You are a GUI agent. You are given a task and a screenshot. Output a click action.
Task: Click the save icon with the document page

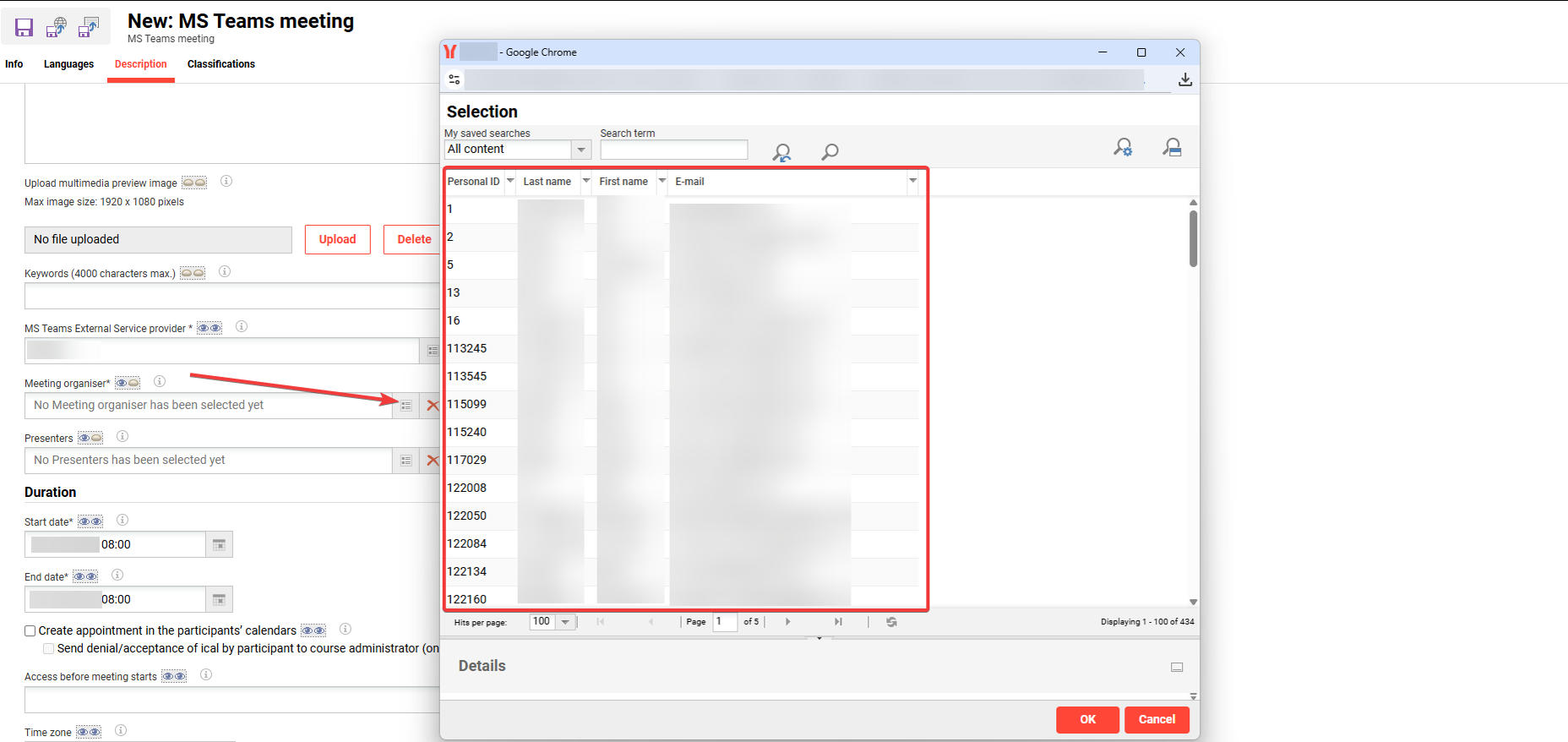pyautogui.click(x=89, y=27)
